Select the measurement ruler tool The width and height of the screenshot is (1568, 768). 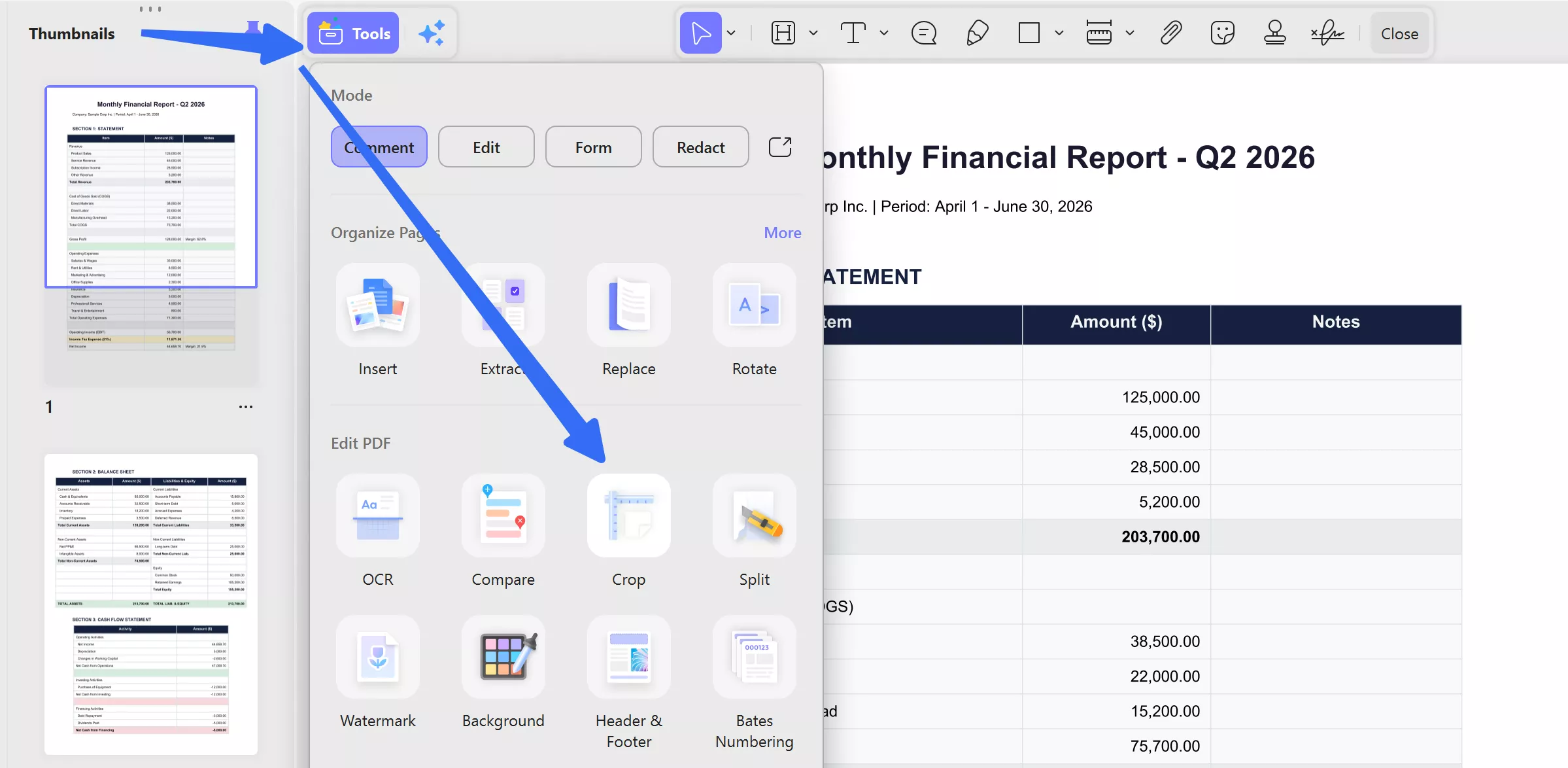pyautogui.click(x=1099, y=33)
